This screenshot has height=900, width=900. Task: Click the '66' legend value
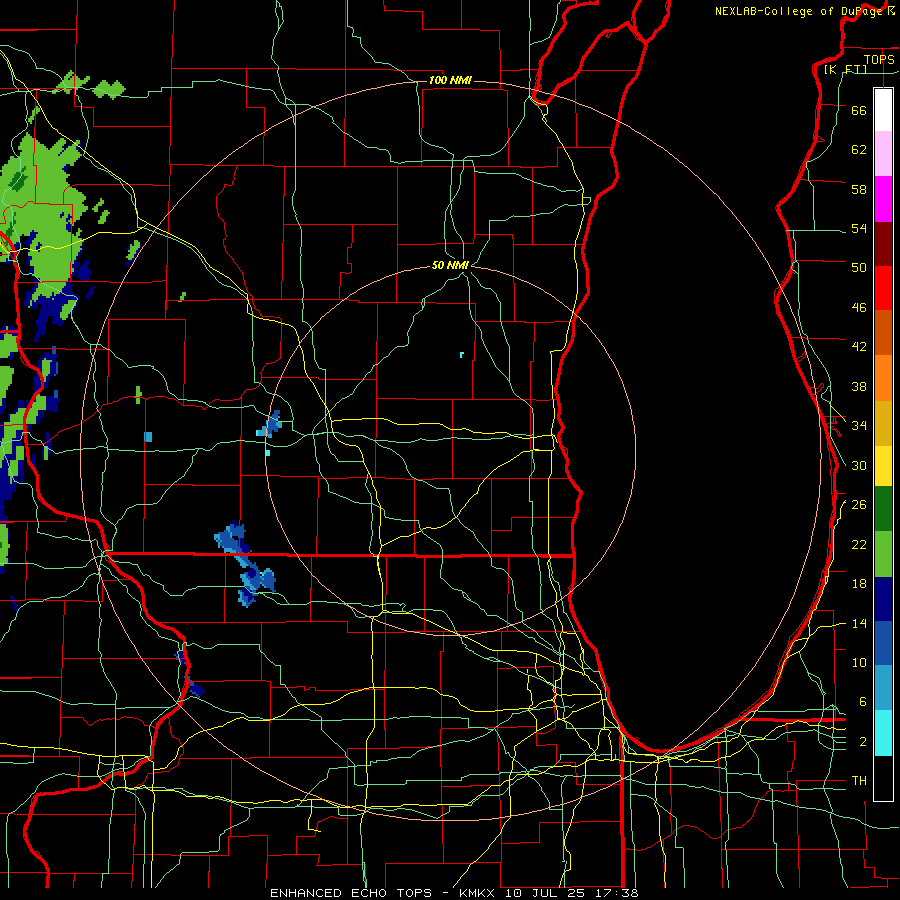pyautogui.click(x=859, y=110)
